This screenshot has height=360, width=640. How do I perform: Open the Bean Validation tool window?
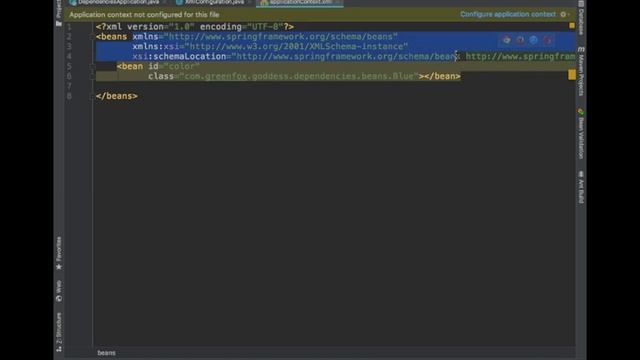pos(581,133)
